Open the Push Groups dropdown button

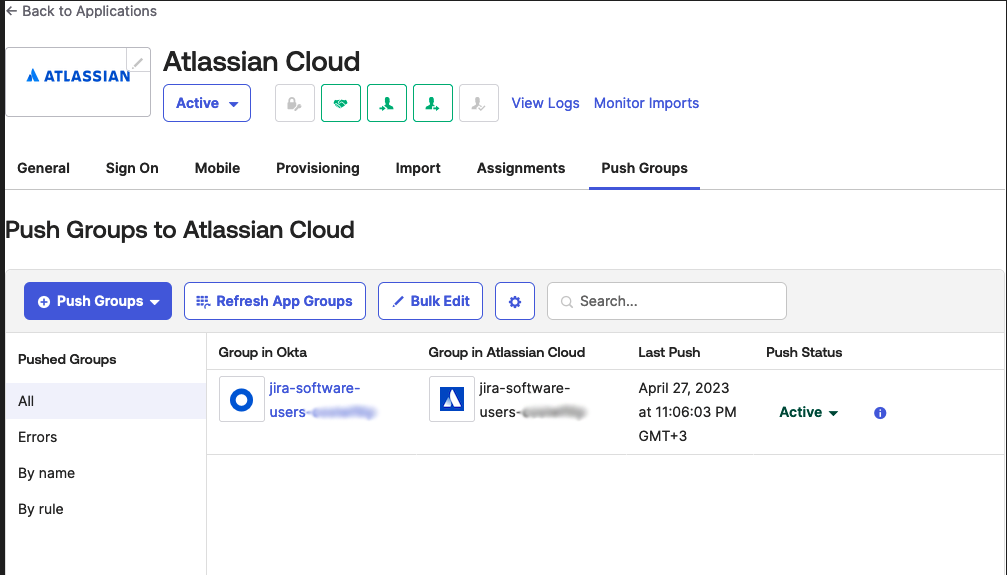pyautogui.click(x=98, y=301)
